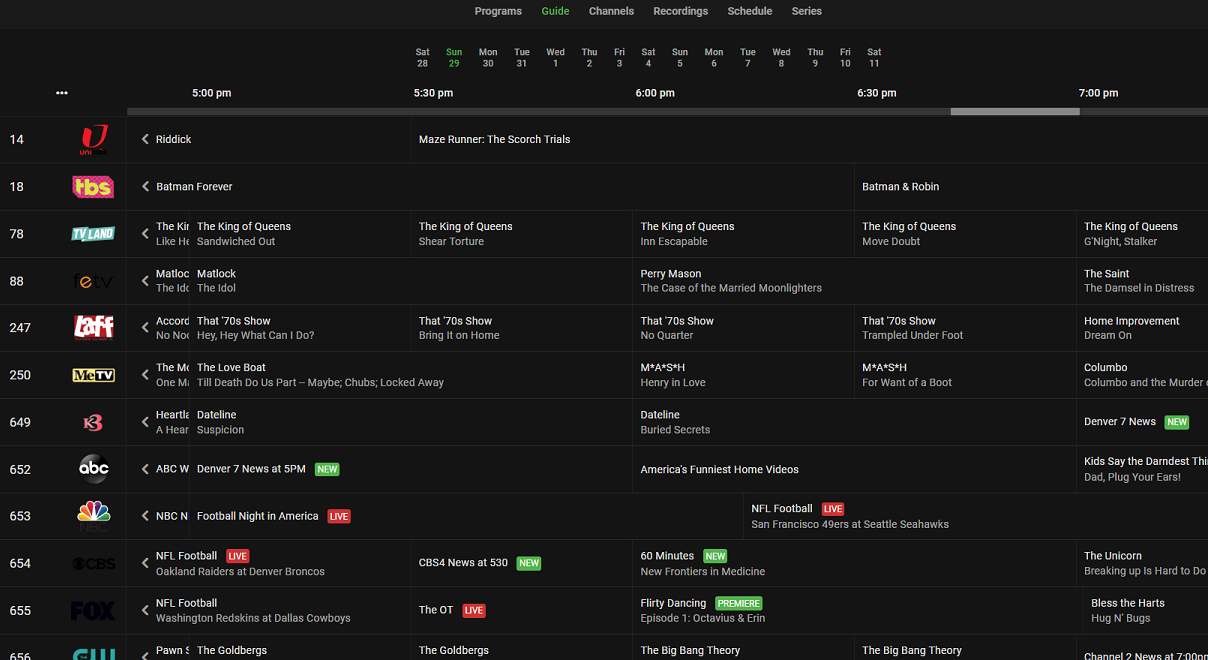1208x660 pixels.
Task: Click the CBS channel logo
Action: (x=93, y=564)
